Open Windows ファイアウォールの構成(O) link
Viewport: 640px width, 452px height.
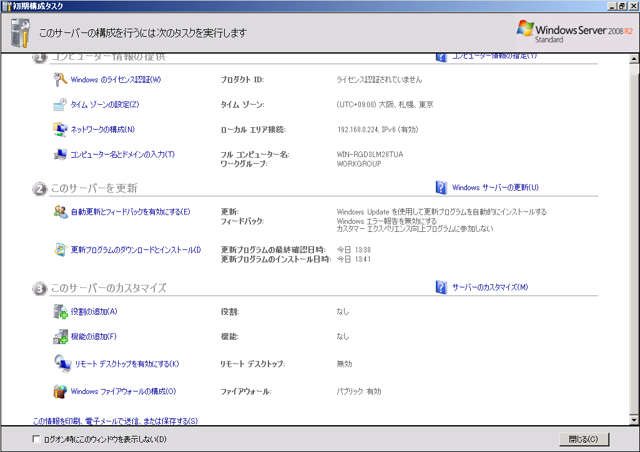coord(123,391)
